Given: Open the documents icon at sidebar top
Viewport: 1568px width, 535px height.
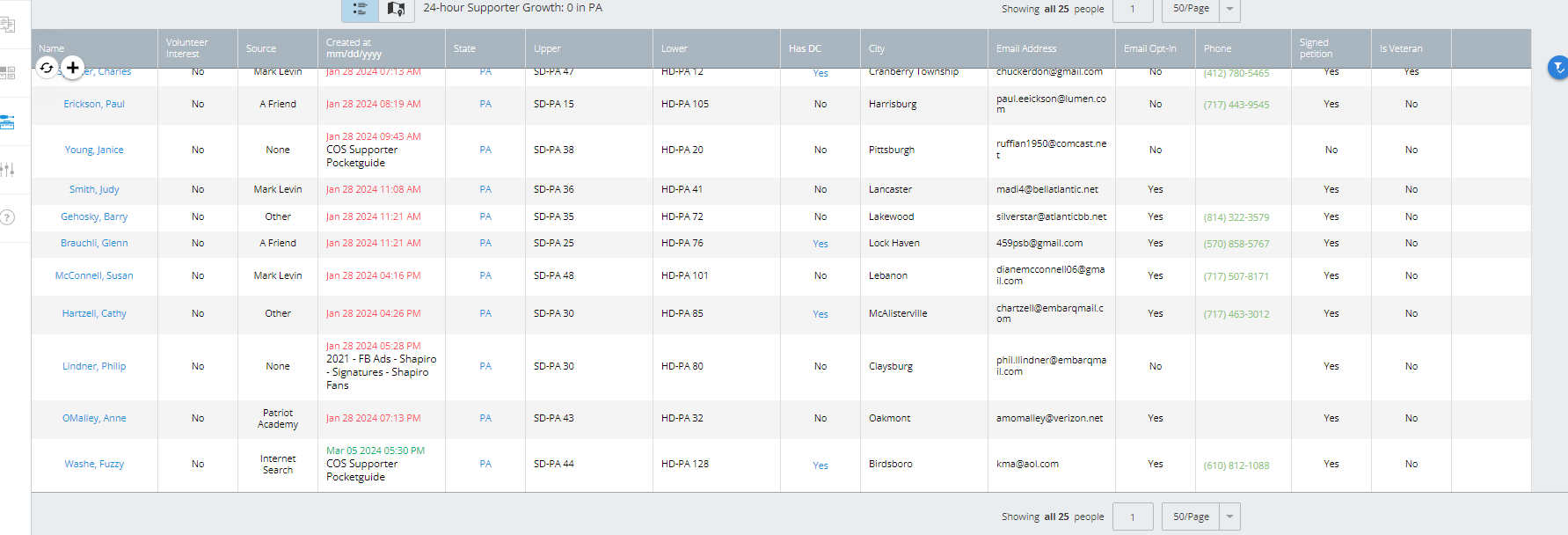Looking at the screenshot, I should pos(8,25).
